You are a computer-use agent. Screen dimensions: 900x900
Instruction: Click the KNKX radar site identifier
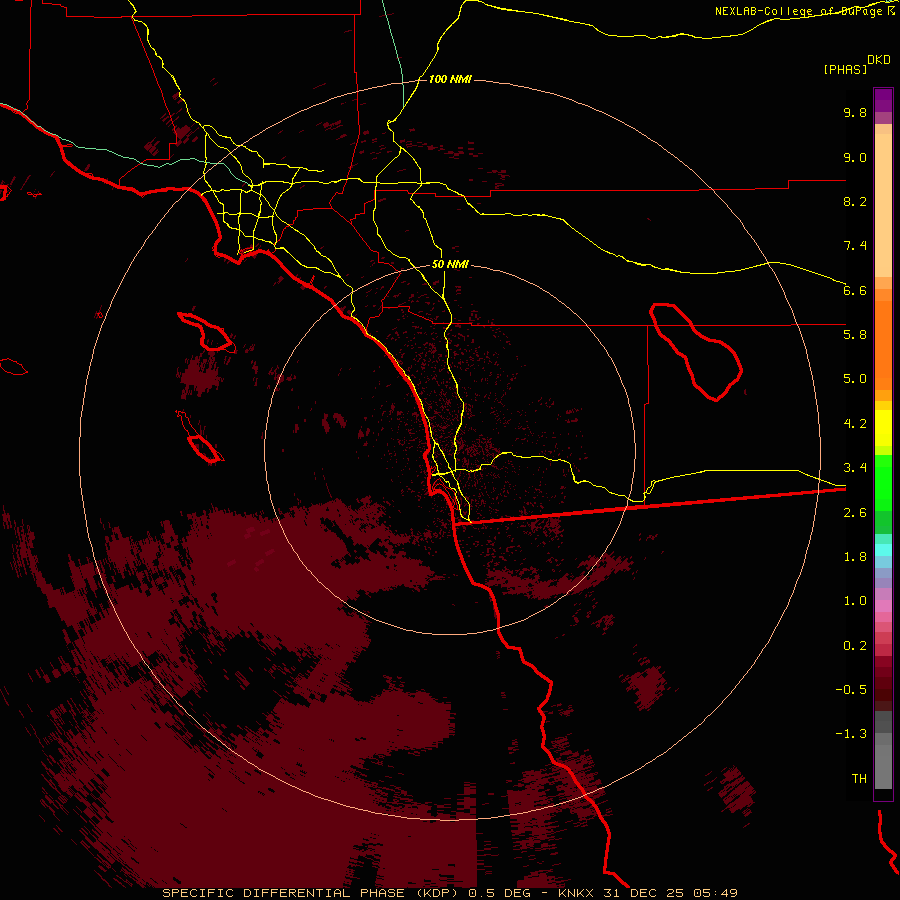[577, 893]
